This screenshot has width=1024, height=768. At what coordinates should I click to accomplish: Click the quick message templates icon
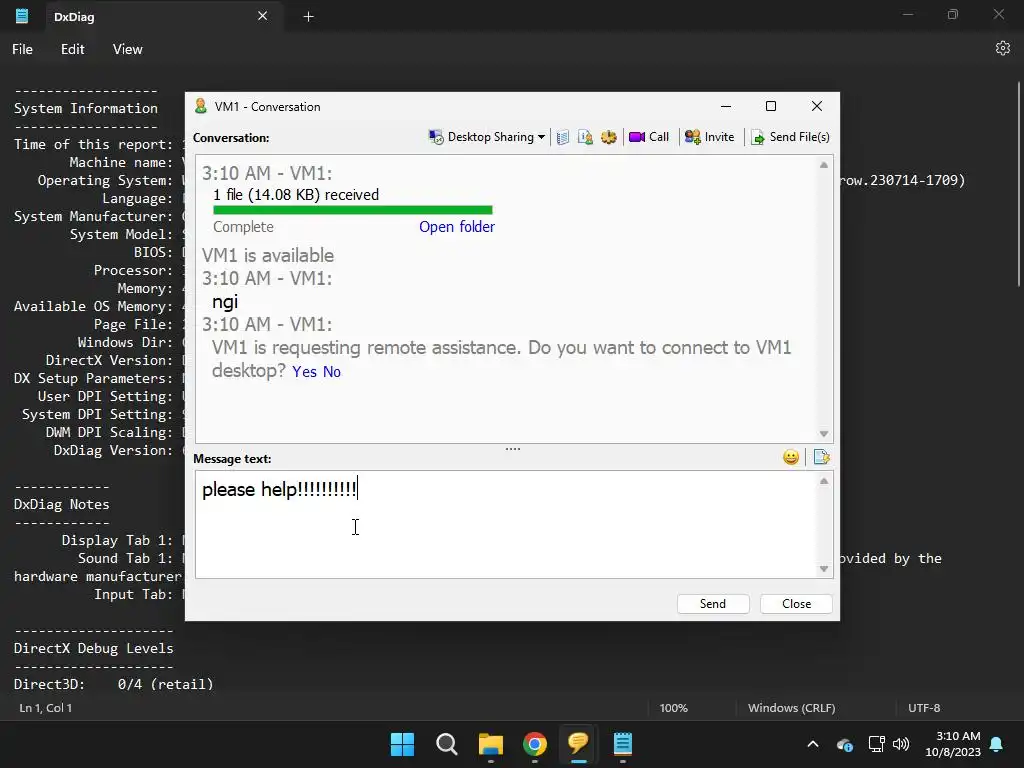(822, 457)
